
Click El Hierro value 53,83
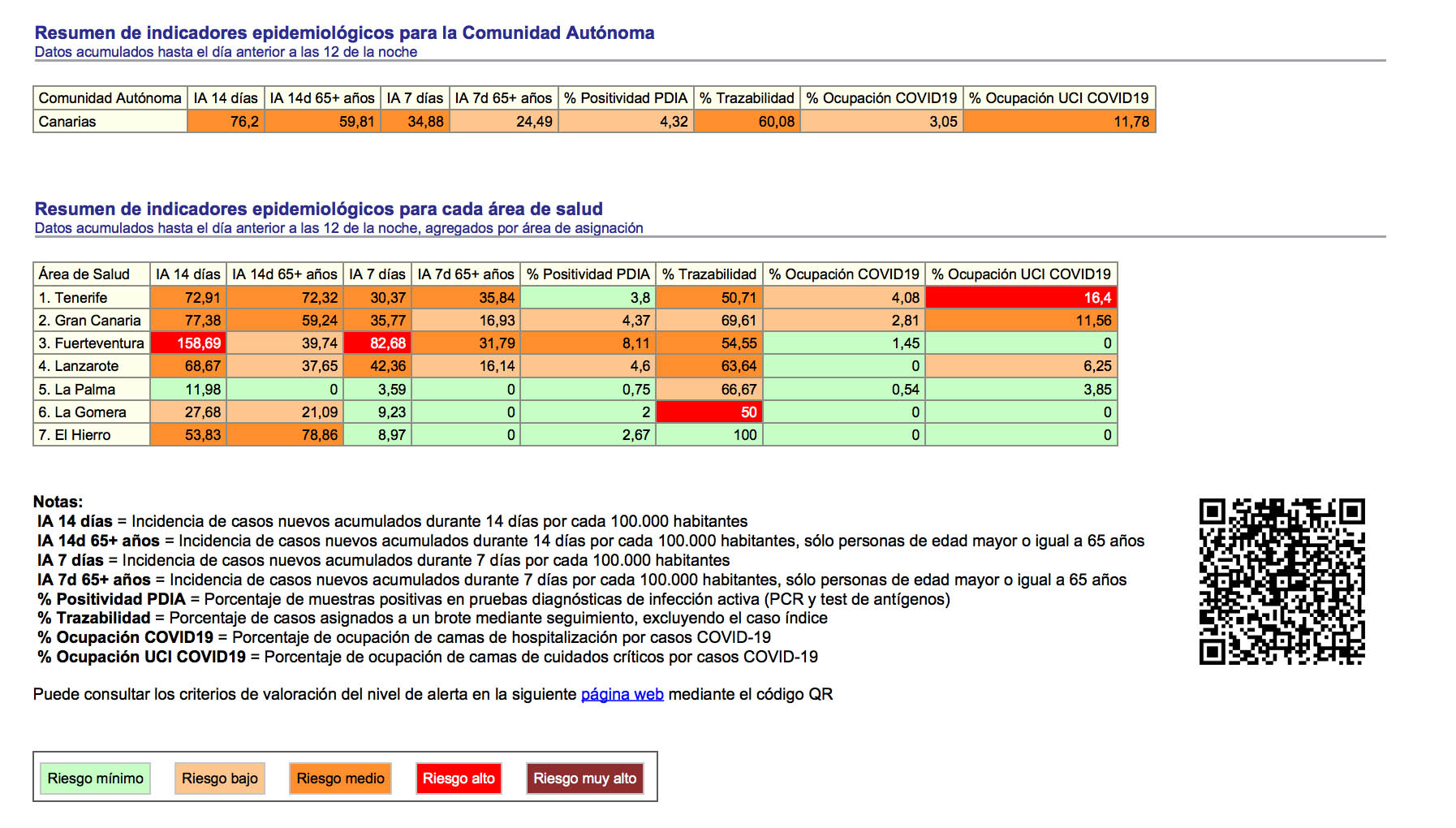188,435
